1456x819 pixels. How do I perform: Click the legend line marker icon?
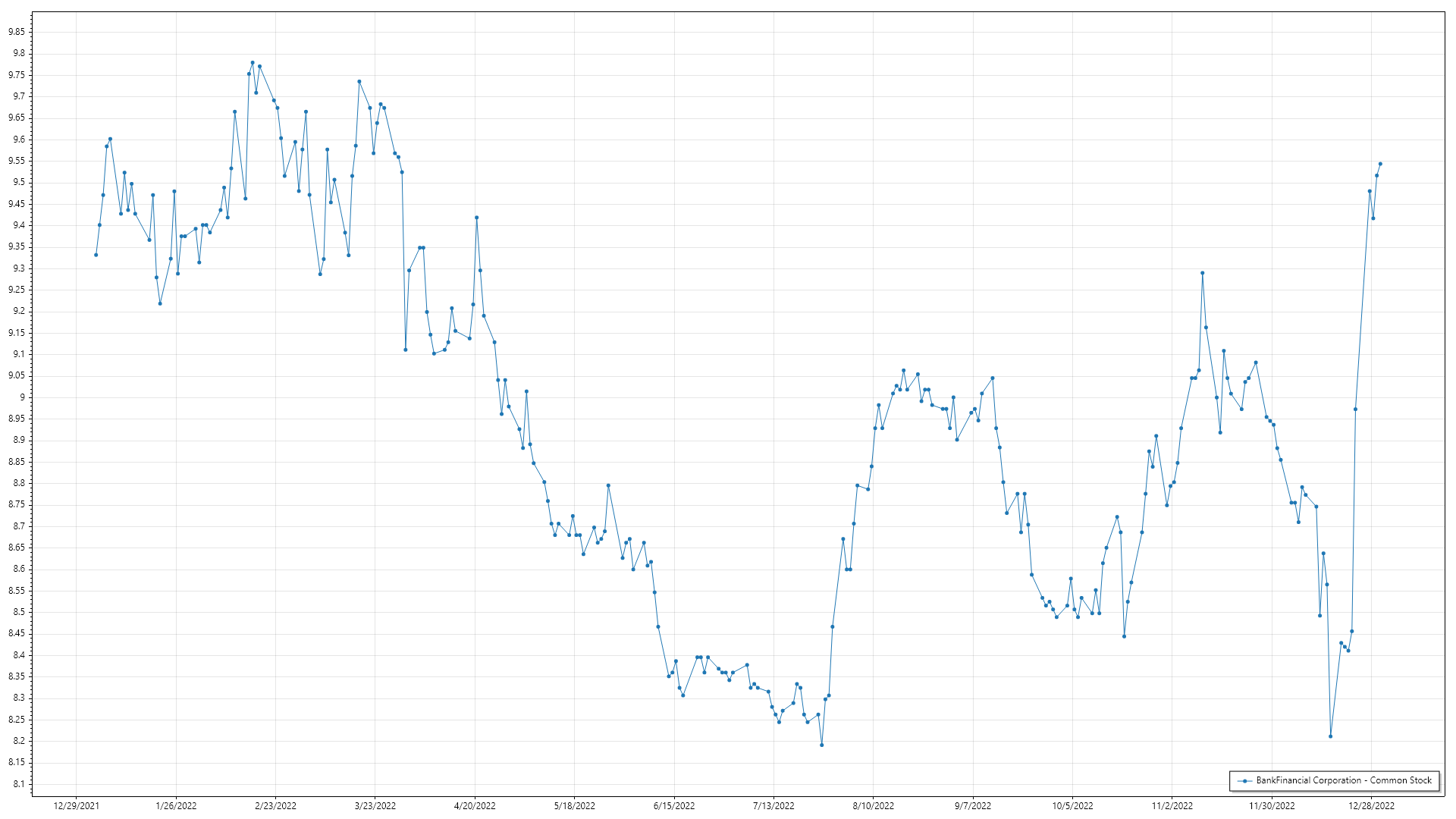point(1244,780)
